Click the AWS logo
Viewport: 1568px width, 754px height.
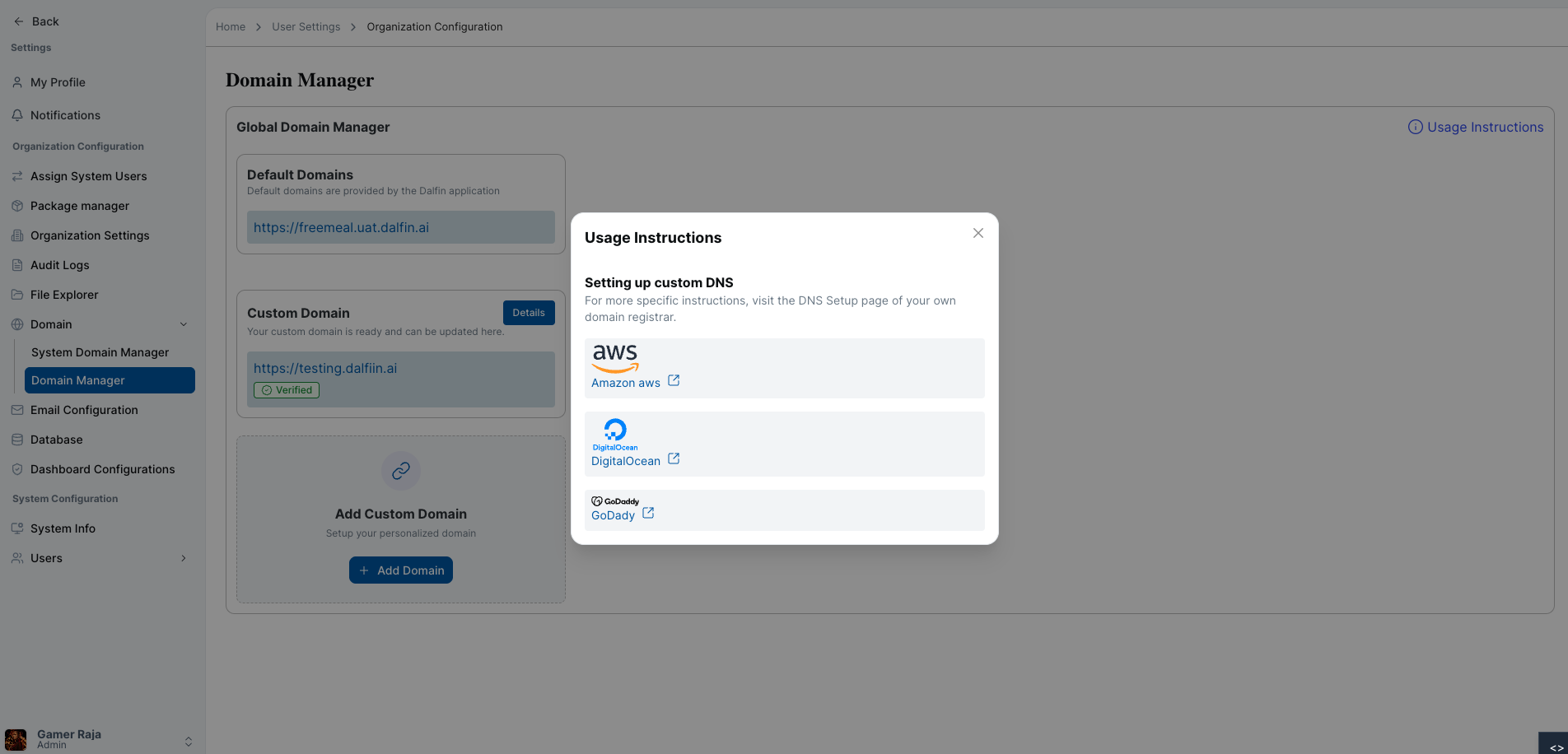coord(614,358)
